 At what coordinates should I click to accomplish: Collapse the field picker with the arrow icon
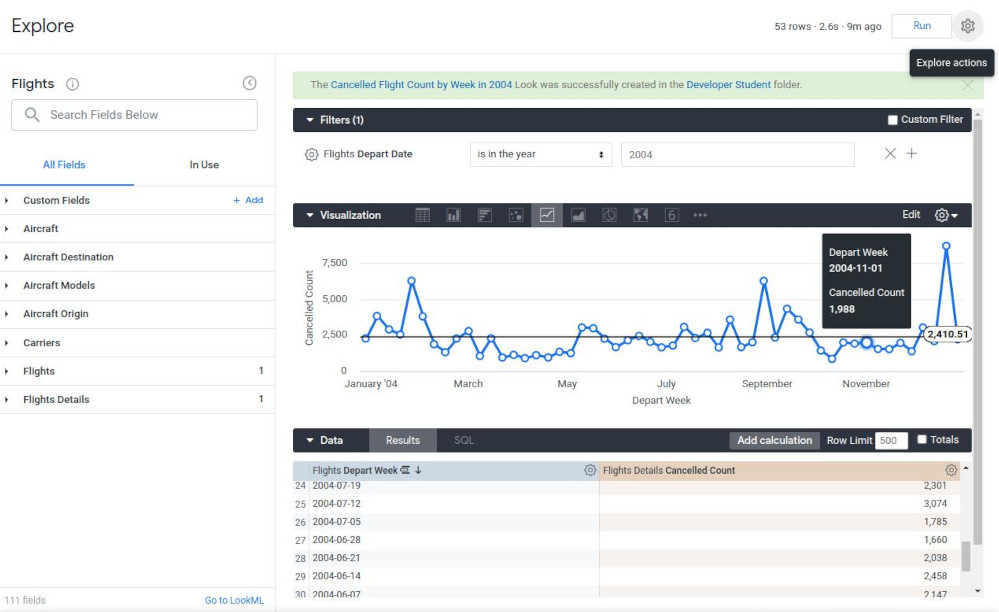250,83
